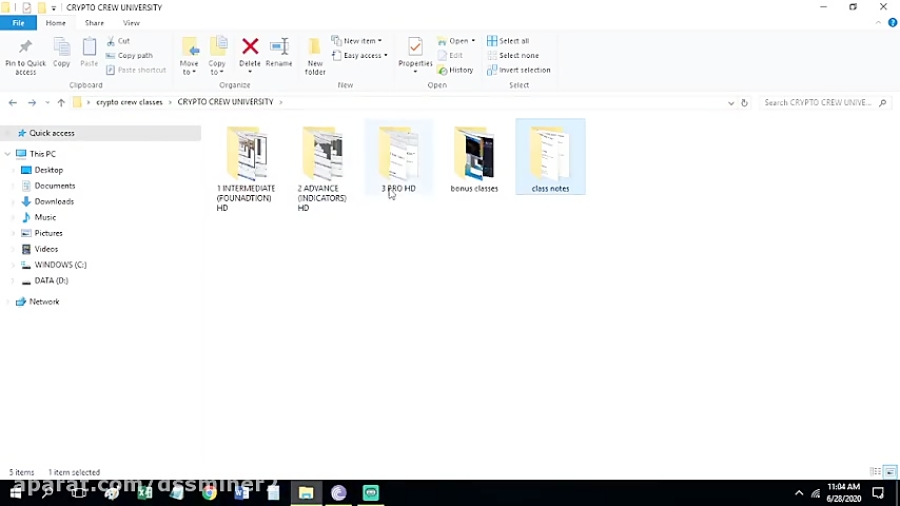This screenshot has width=900, height=506.
Task: Select the 3 PRO HD folder
Action: click(398, 157)
